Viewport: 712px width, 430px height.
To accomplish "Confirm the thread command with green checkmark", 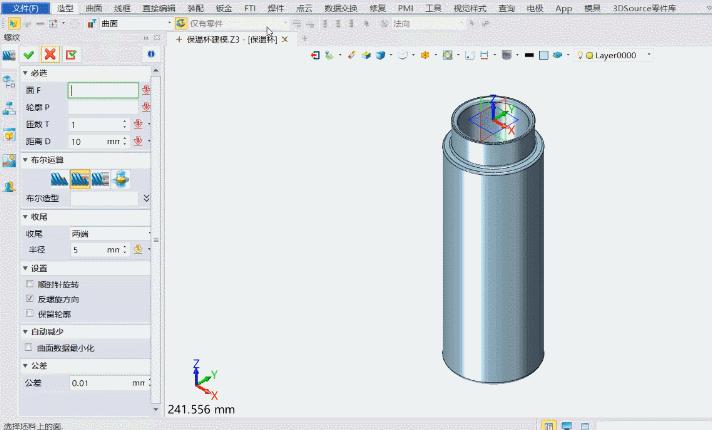I will (x=29, y=55).
